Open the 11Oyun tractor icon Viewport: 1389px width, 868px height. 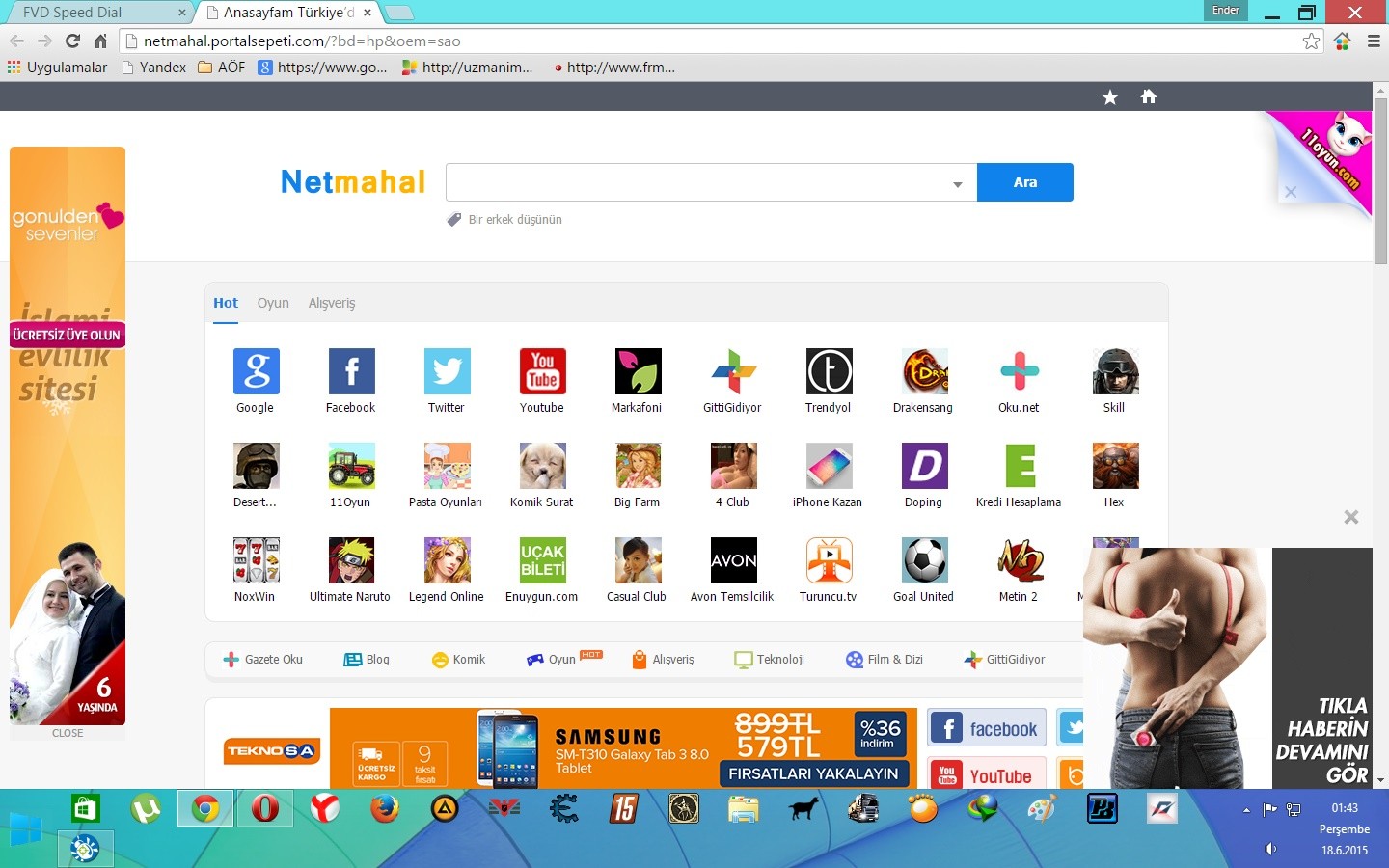tap(351, 466)
